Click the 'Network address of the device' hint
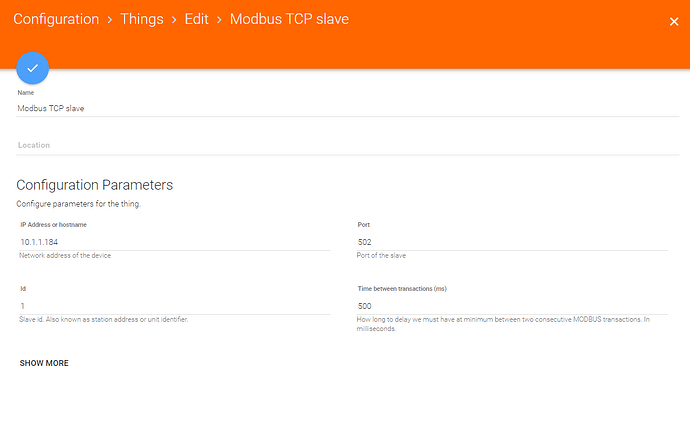 (x=65, y=256)
